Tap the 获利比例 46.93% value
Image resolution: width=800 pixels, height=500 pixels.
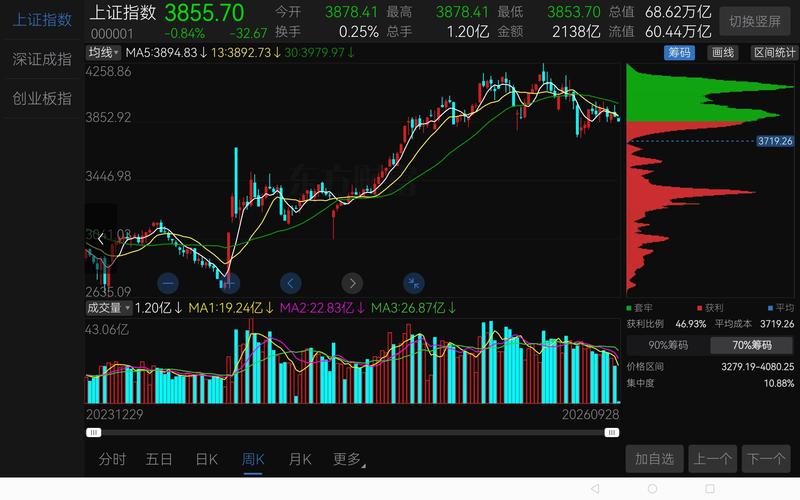[x=690, y=324]
